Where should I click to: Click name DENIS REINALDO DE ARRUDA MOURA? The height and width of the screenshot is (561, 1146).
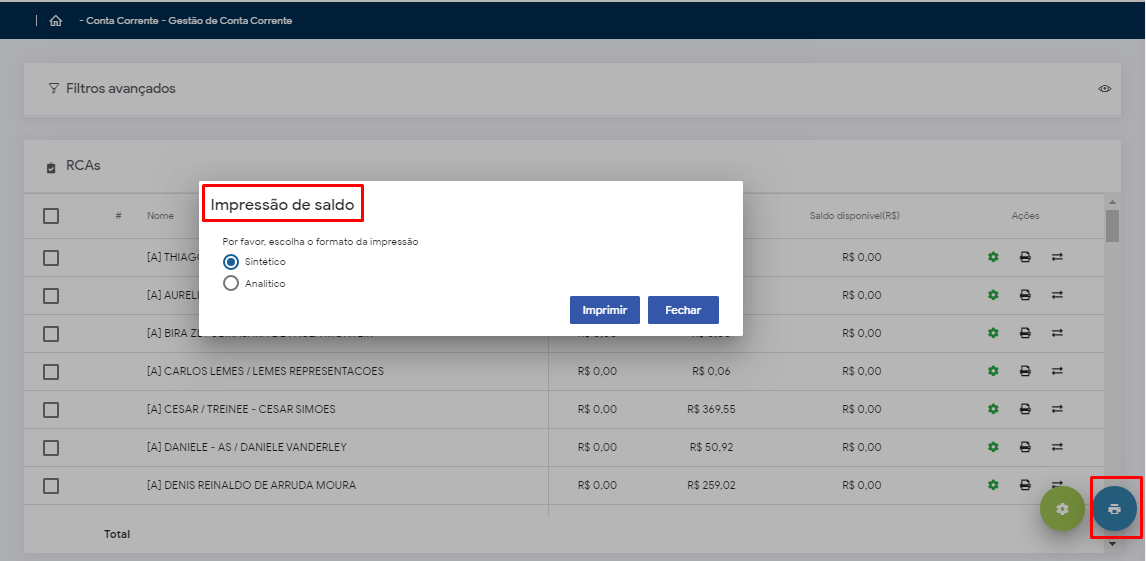point(251,485)
